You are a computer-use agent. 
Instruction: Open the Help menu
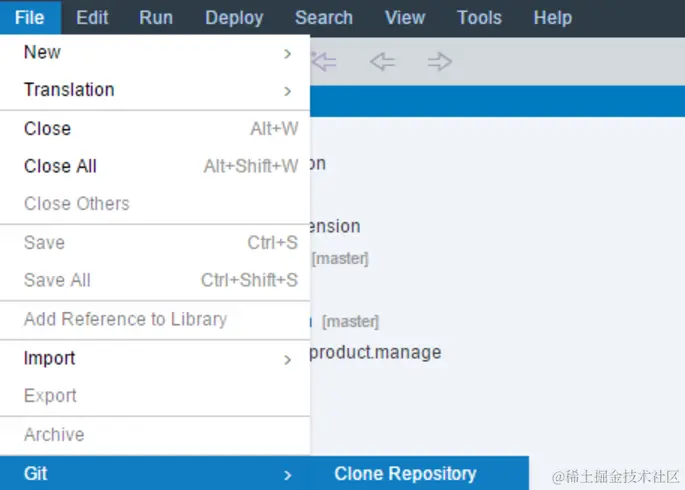pos(553,18)
